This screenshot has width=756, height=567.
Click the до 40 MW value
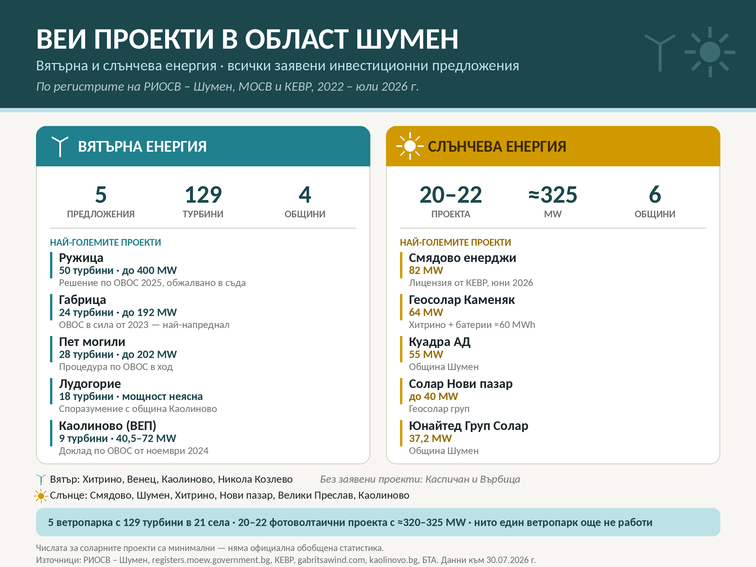point(433,396)
